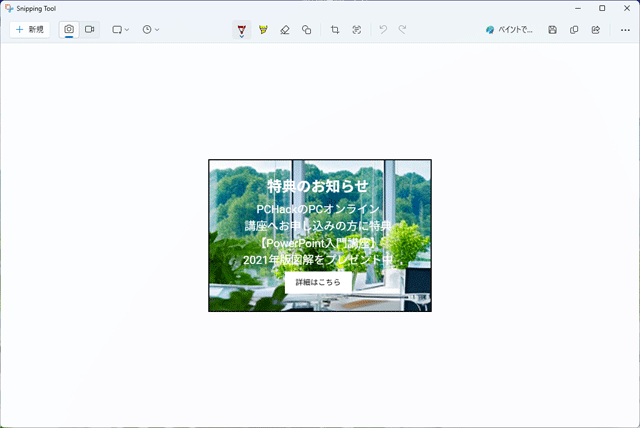The image size is (640, 428).
Task: Click the 新規 new snip button
Action: [30, 30]
